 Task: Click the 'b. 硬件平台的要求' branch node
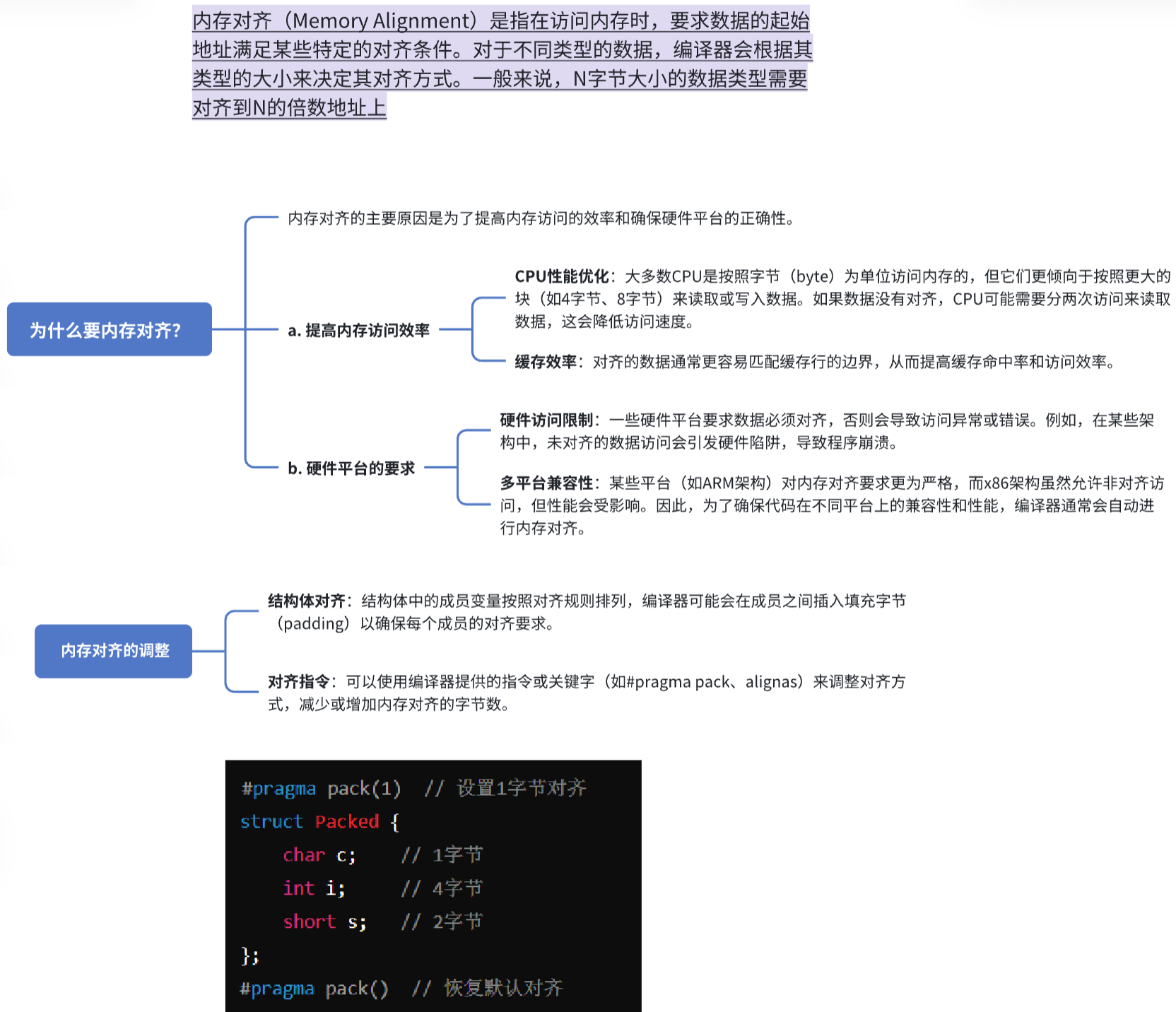(x=351, y=468)
